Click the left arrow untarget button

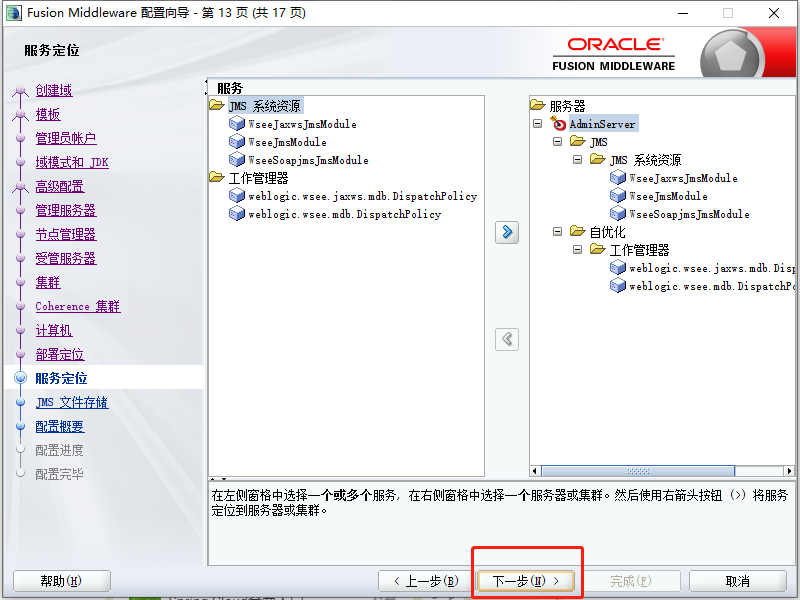(x=507, y=339)
